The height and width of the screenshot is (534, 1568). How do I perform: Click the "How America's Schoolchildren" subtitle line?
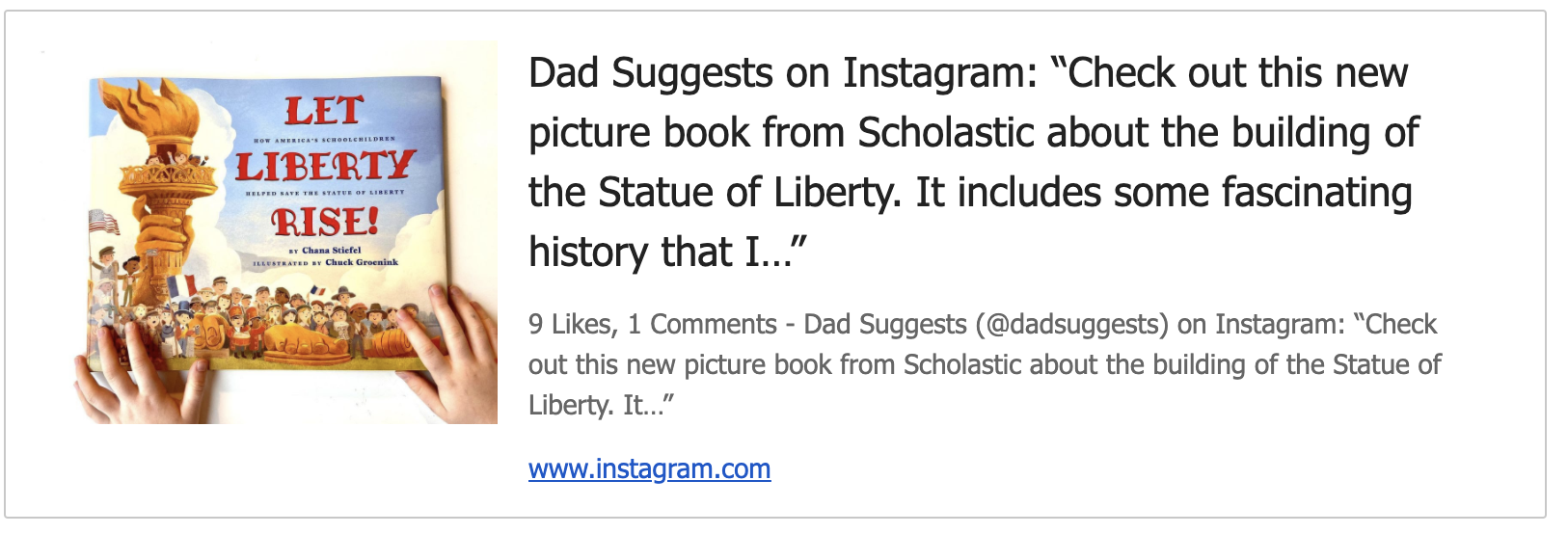click(x=323, y=141)
